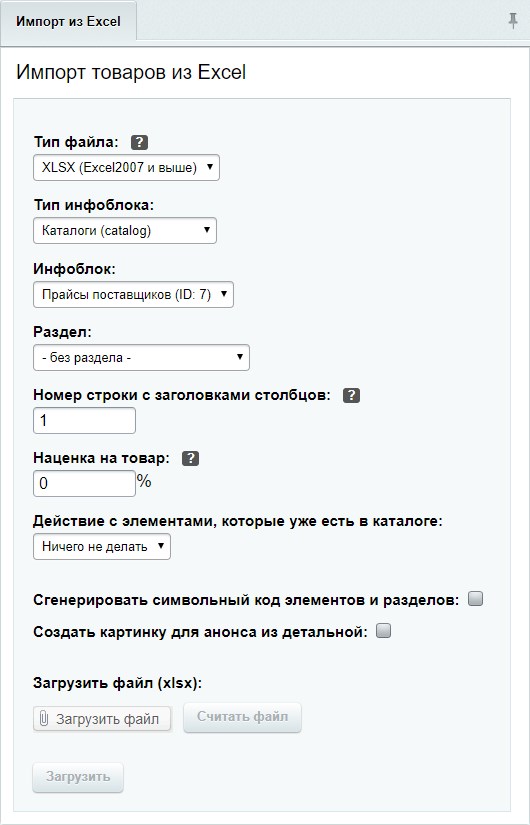Open Инфоблок Прайсы поставщиков dropdown
Viewport: 530px width, 825px height.
click(x=133, y=295)
